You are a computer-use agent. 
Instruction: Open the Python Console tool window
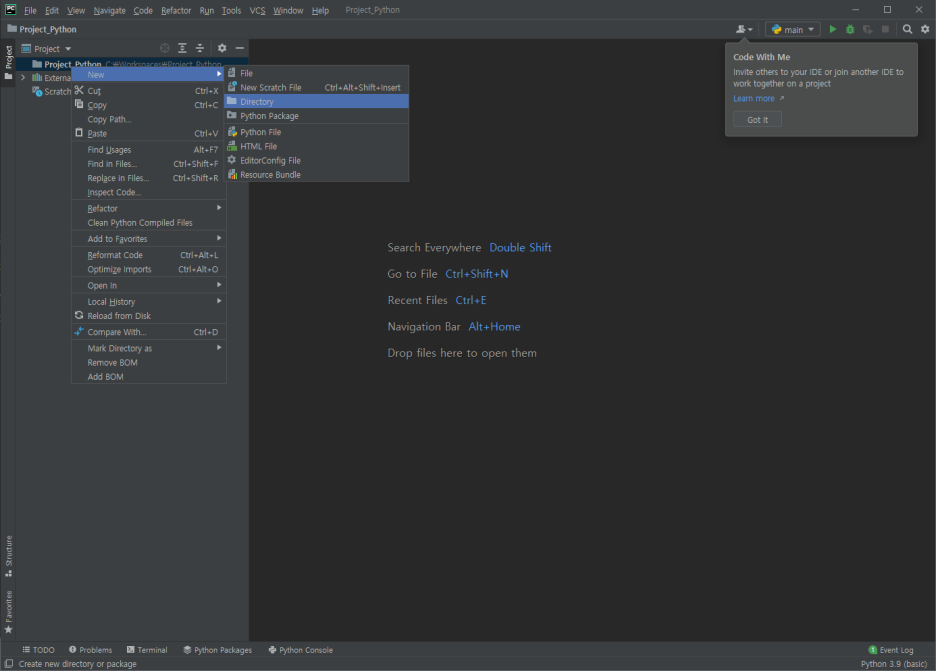pyautogui.click(x=300, y=650)
